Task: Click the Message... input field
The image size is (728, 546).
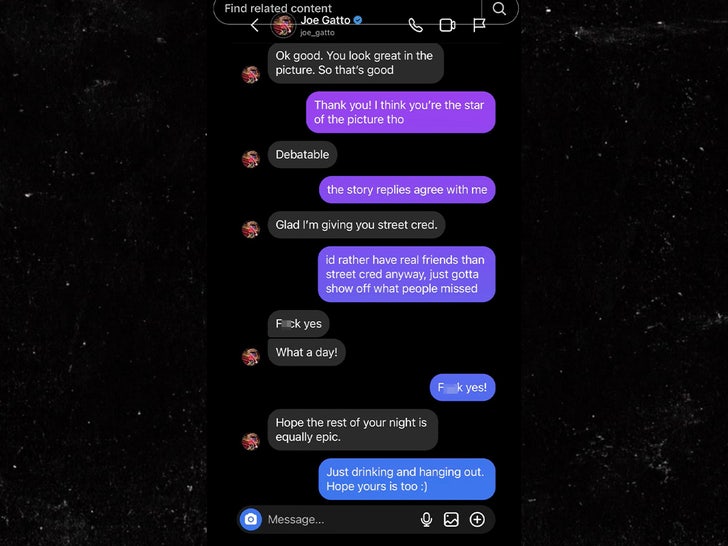Action: tap(339, 520)
